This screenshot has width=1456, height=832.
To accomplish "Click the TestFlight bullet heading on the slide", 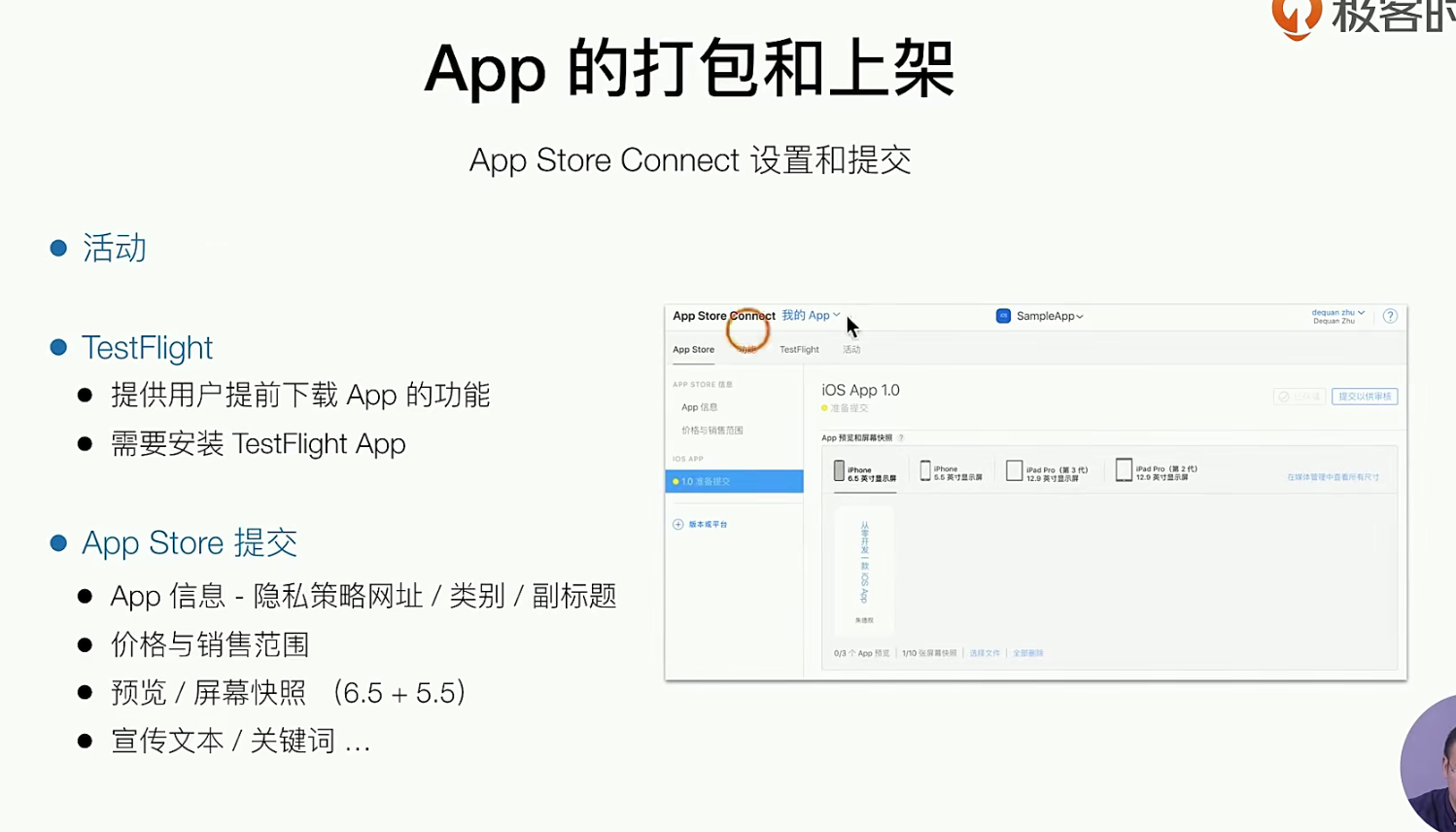I will coord(147,348).
